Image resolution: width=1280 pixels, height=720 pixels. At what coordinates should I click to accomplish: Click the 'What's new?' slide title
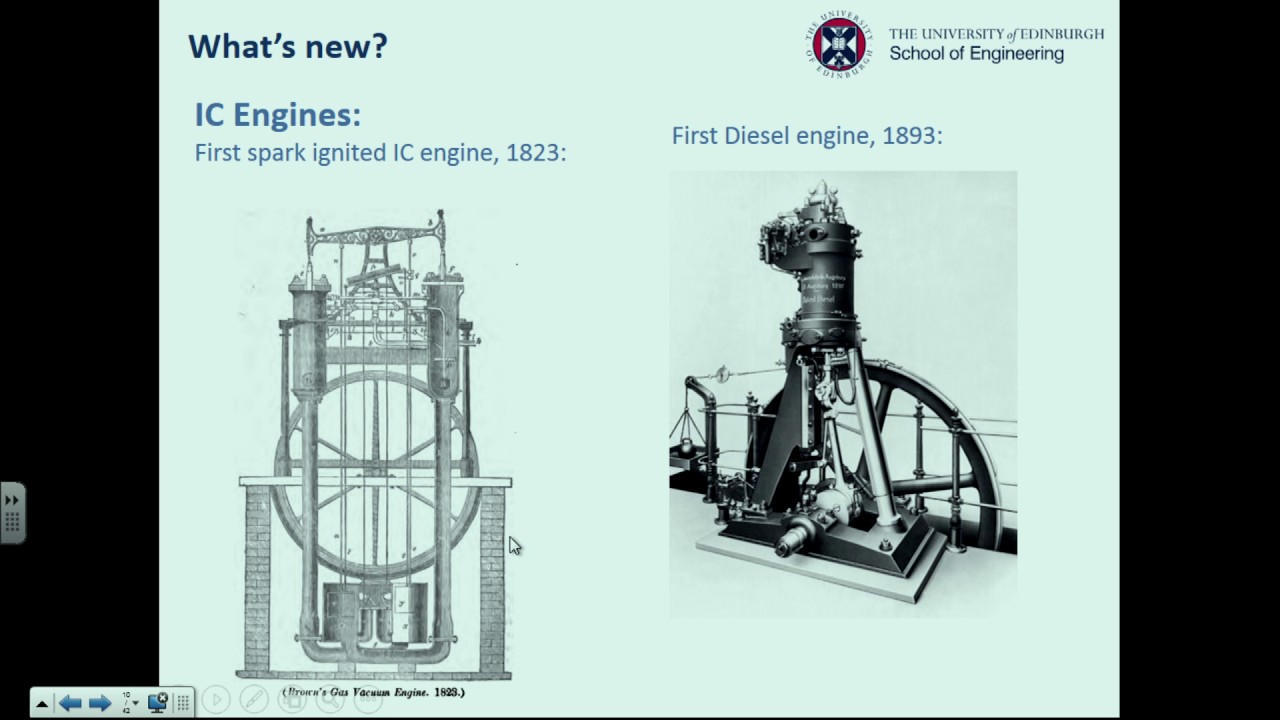pyautogui.click(x=288, y=46)
